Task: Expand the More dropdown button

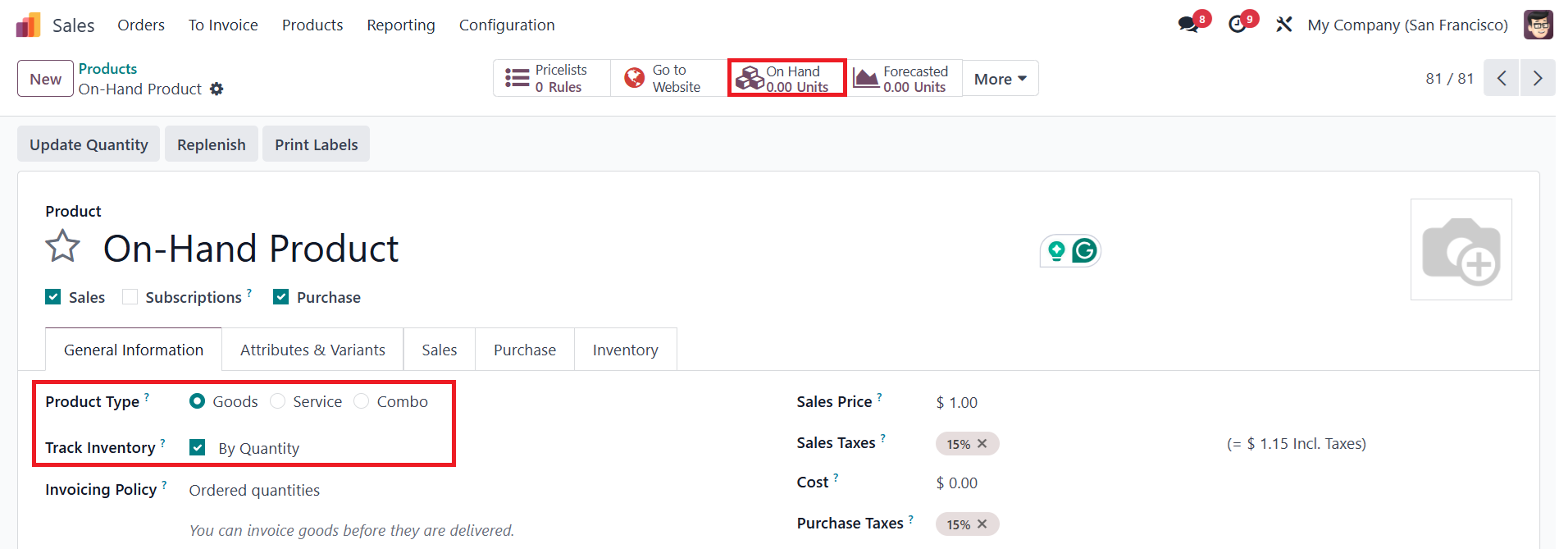Action: pyautogui.click(x=1000, y=79)
